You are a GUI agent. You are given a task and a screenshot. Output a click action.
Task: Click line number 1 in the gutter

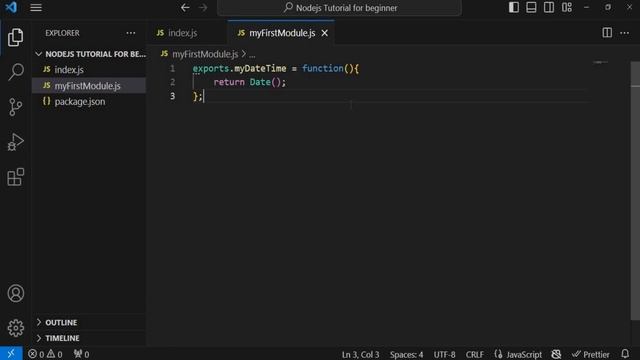pyautogui.click(x=172, y=69)
